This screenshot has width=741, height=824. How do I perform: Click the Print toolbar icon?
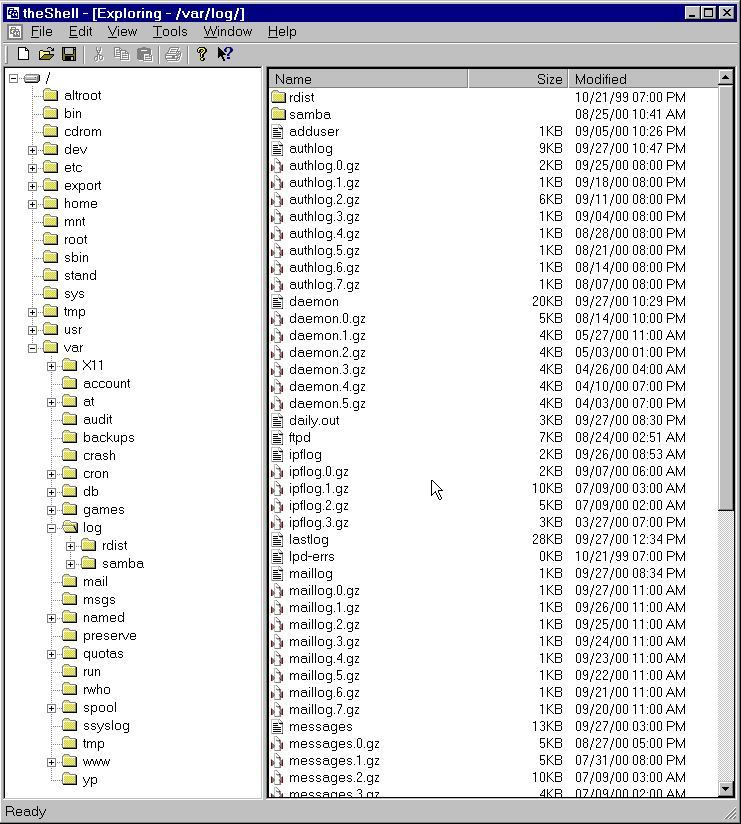pyautogui.click(x=173, y=54)
